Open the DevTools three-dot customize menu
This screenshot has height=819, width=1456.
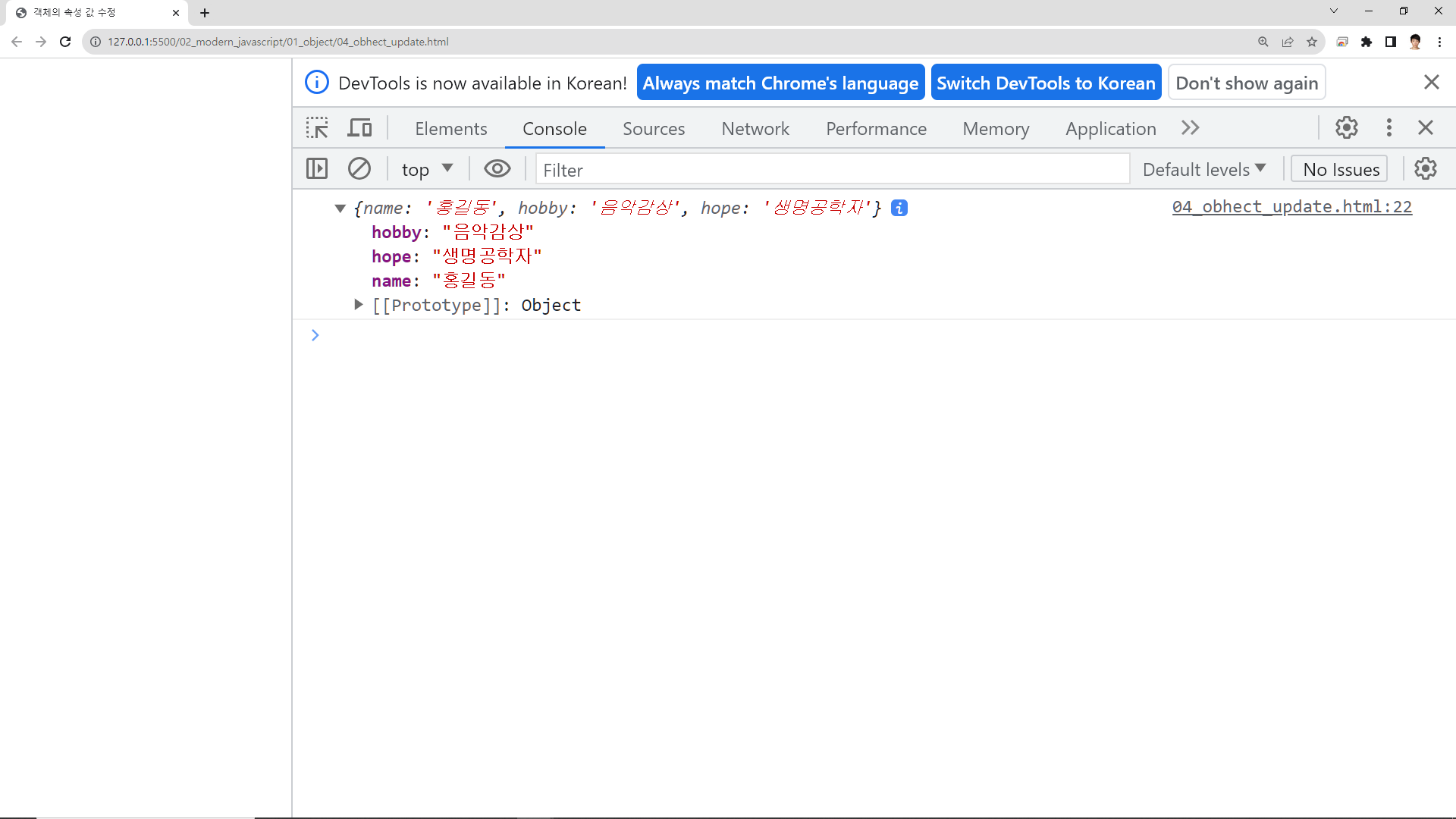(1389, 128)
